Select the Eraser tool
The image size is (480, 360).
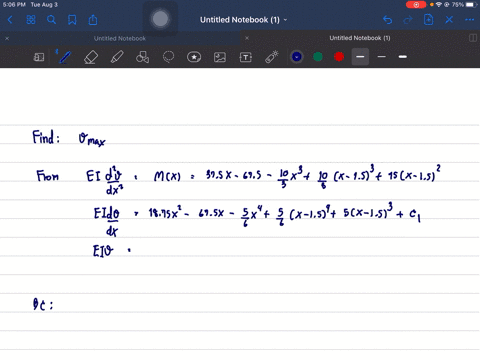(x=91, y=57)
